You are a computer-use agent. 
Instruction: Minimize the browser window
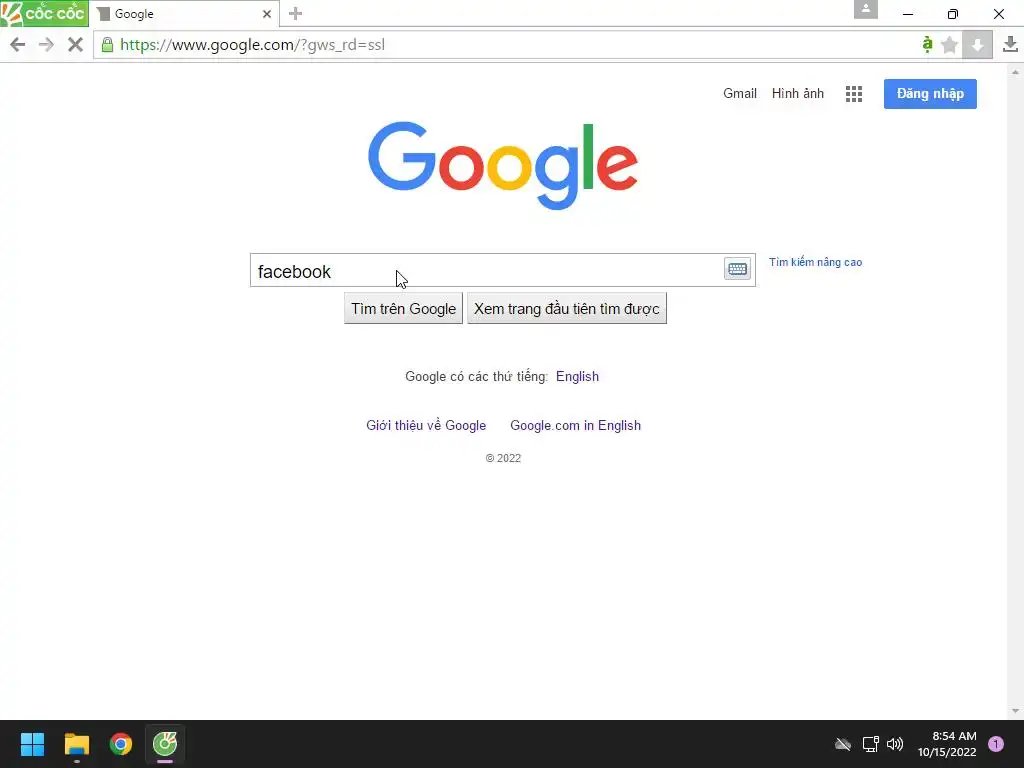click(908, 14)
